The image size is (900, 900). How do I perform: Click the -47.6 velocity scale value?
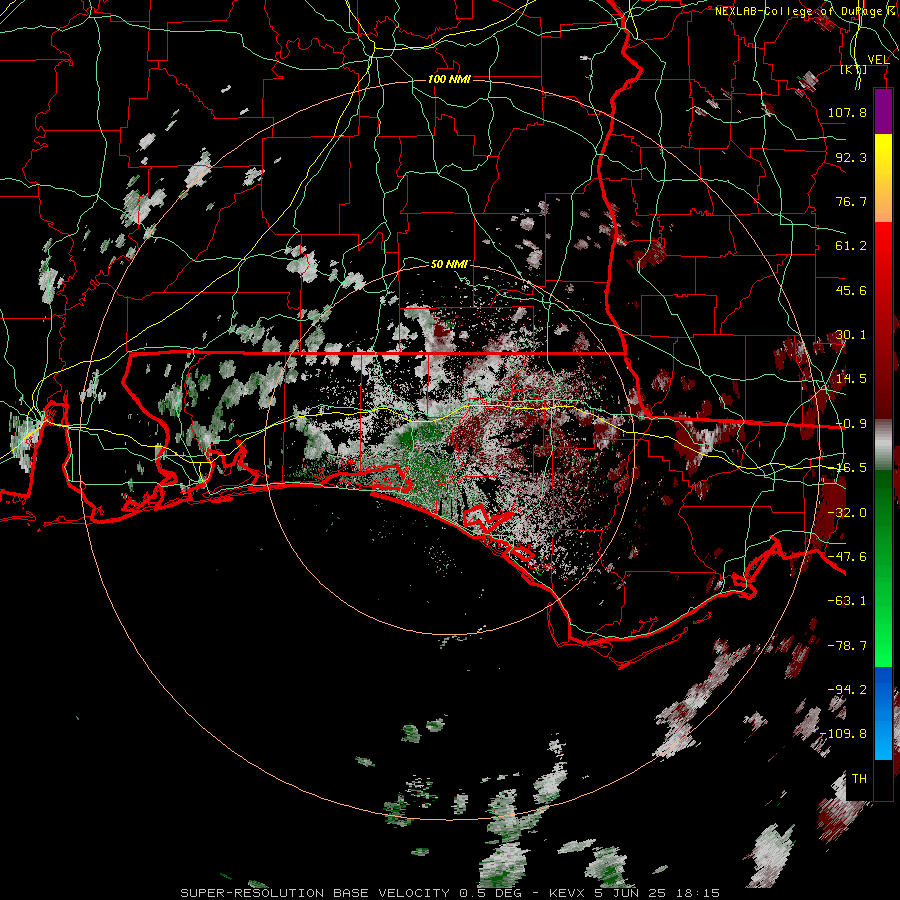pyautogui.click(x=847, y=557)
